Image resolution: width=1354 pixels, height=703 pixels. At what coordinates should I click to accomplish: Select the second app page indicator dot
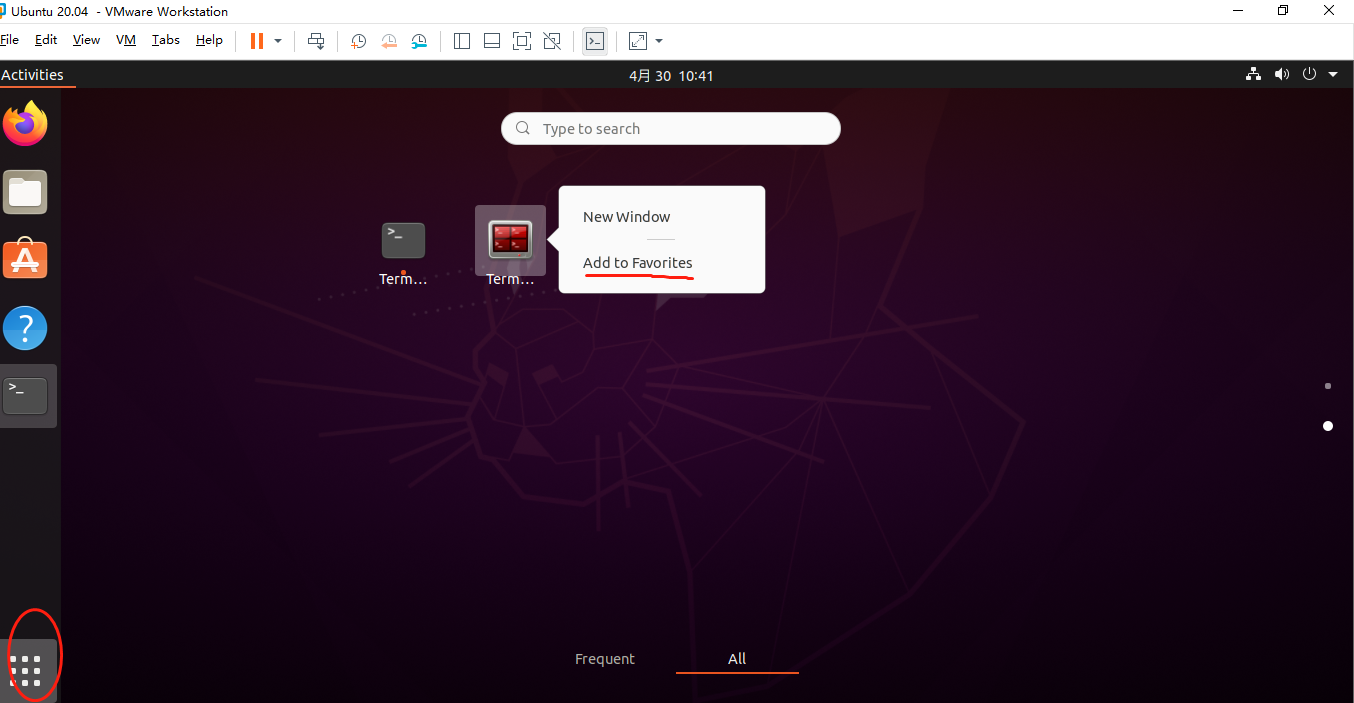point(1328,426)
